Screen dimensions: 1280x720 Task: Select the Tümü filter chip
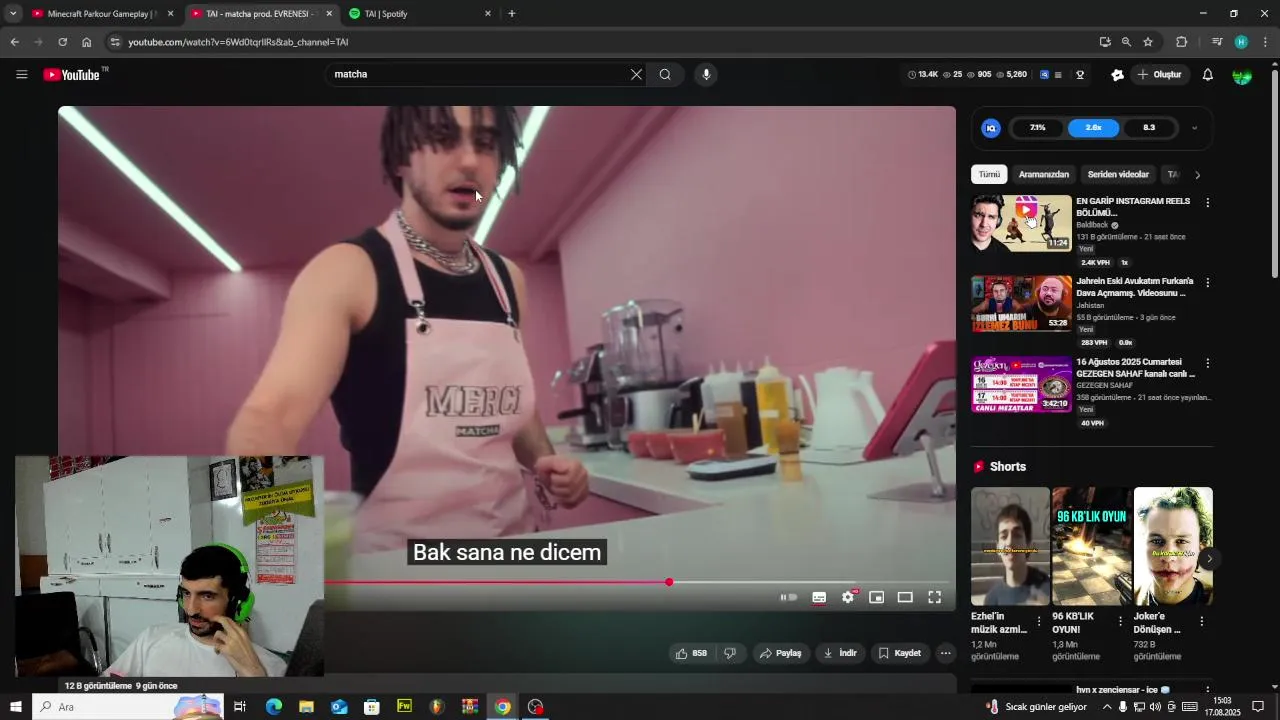pyautogui.click(x=989, y=174)
